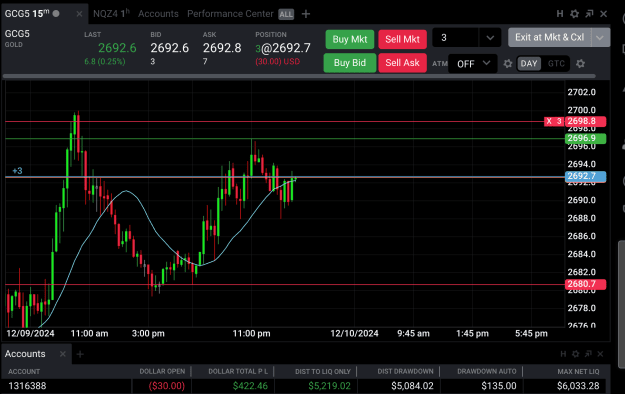
Task: Open the Performance Center tab
Action: coord(230,14)
